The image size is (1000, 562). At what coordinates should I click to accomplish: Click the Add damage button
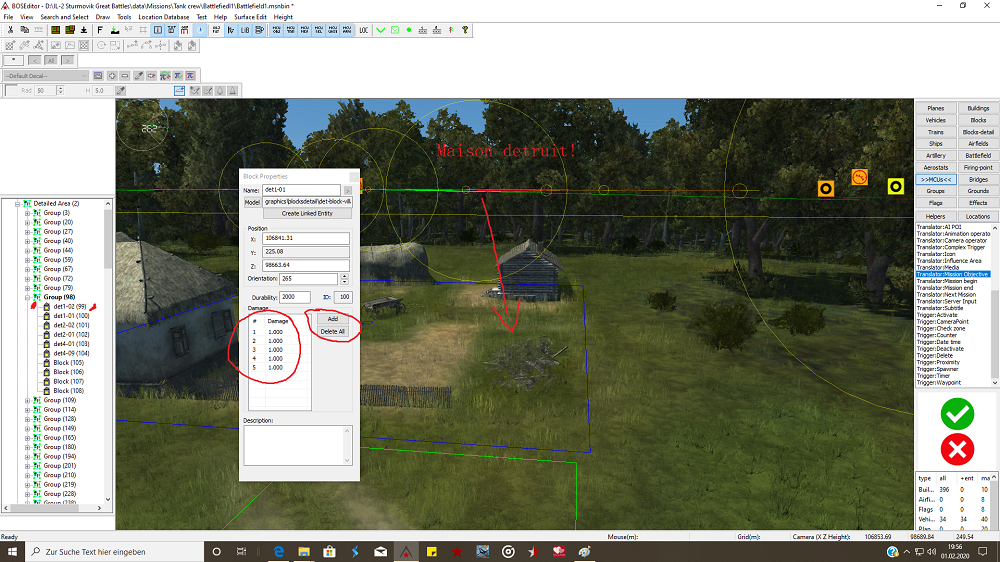(333, 319)
